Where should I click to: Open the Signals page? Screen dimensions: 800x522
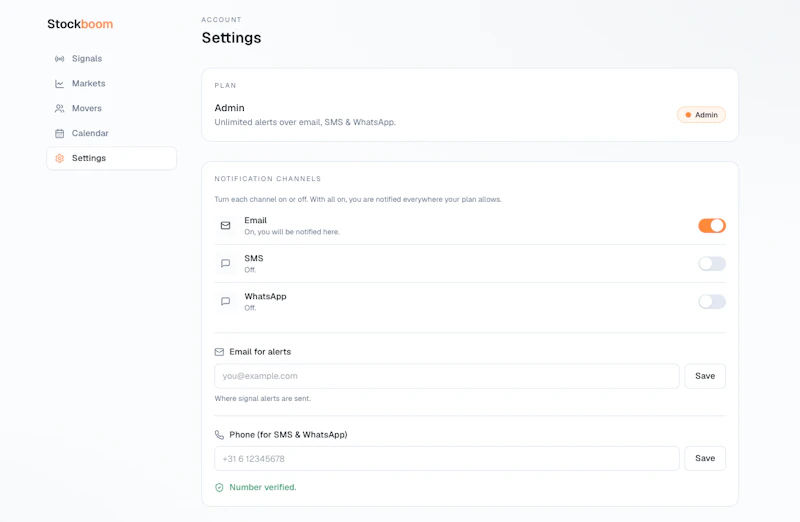[111, 59]
